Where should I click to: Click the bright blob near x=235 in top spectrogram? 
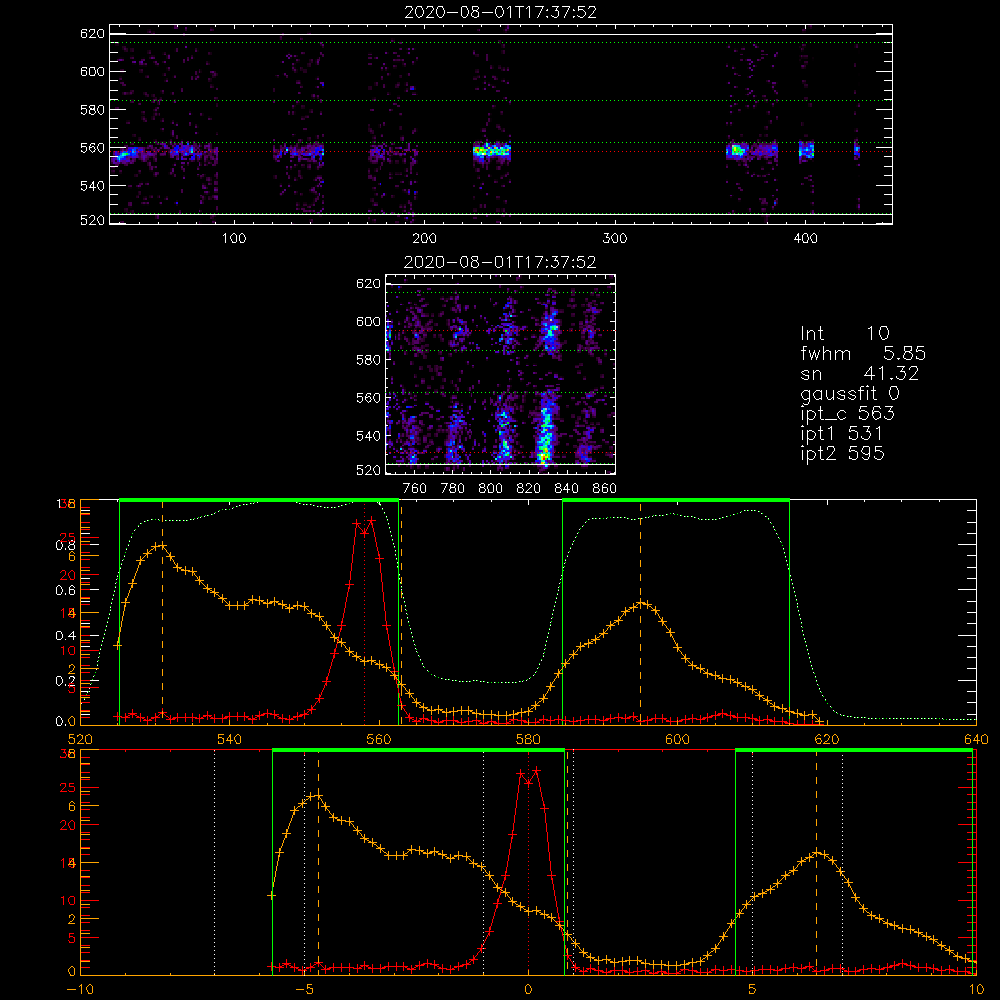coord(491,151)
